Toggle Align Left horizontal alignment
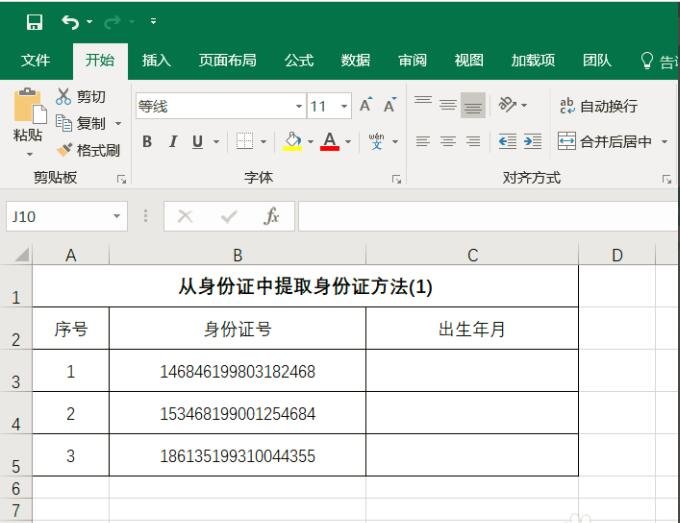The height and width of the screenshot is (523, 680). coord(423,141)
